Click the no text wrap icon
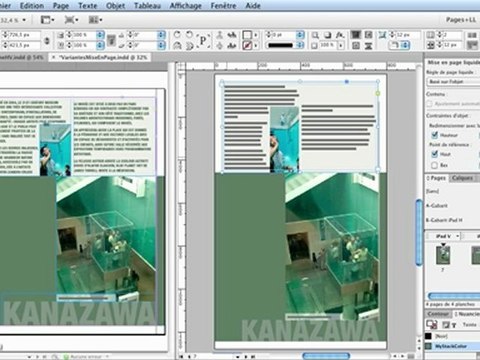 [356, 35]
